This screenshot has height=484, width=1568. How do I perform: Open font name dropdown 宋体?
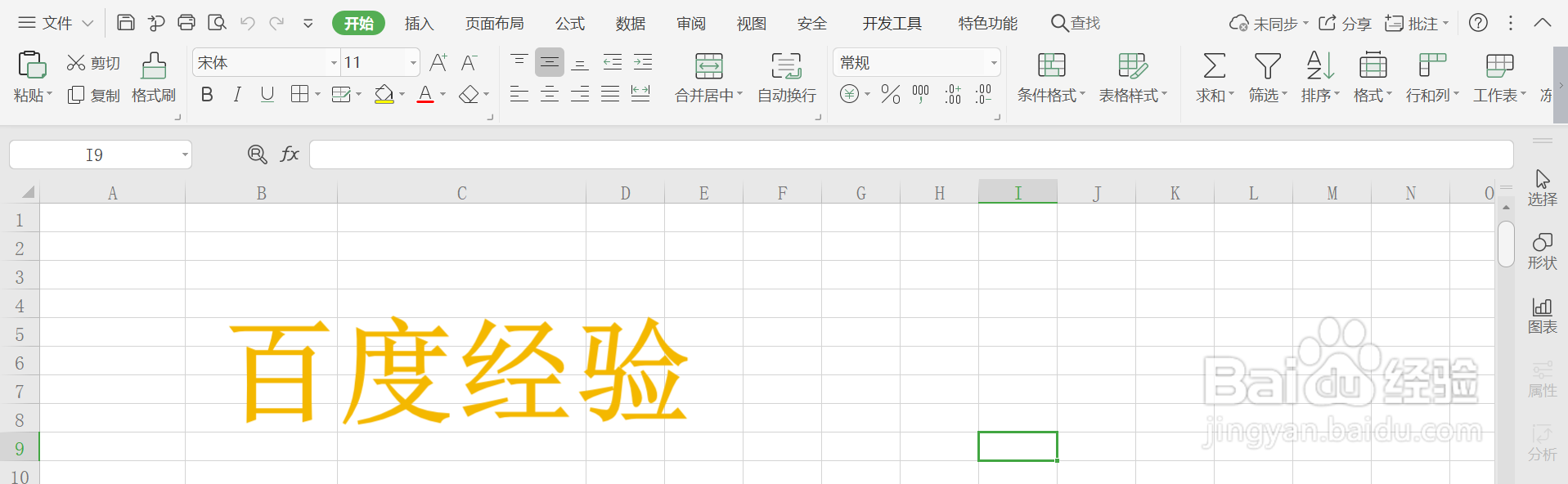pos(334,63)
